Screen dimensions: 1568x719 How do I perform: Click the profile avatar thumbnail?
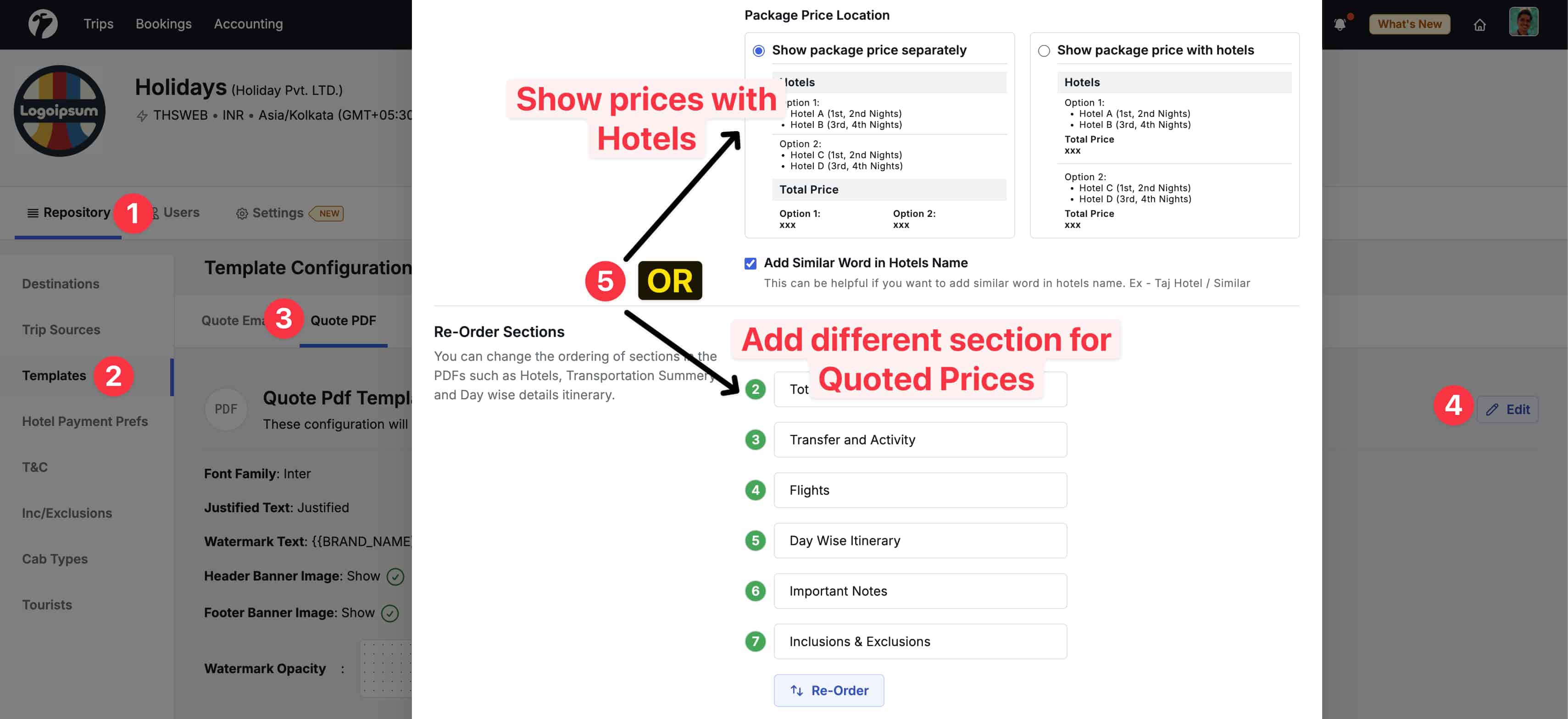(1524, 22)
